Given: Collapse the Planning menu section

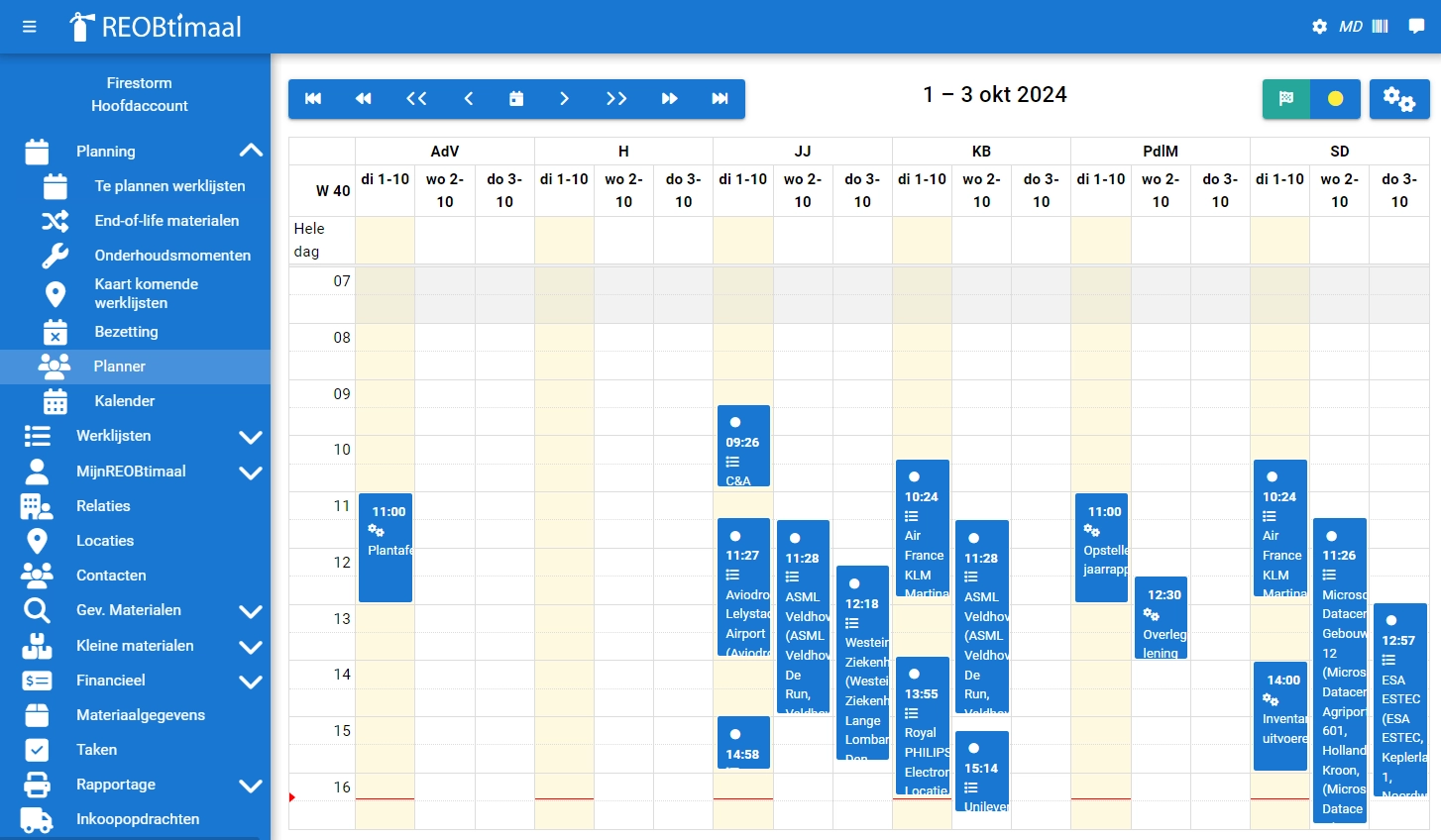Looking at the screenshot, I should [251, 151].
